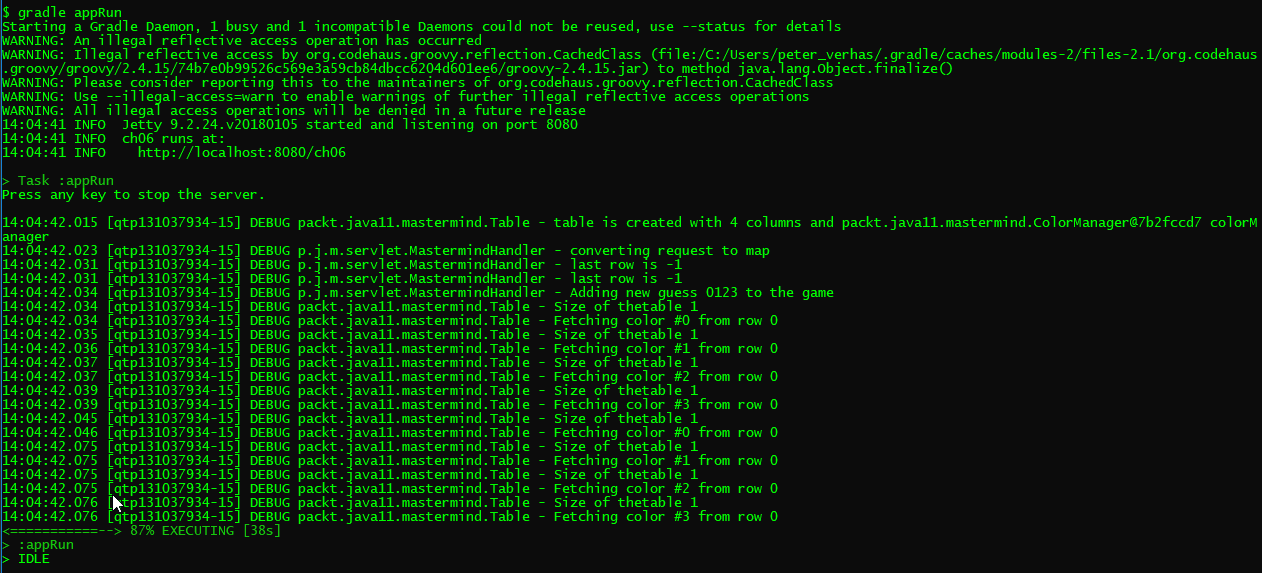This screenshot has width=1262, height=573.
Task: Click the first 'Fetching color #0 from row 0' line
Action: point(390,320)
